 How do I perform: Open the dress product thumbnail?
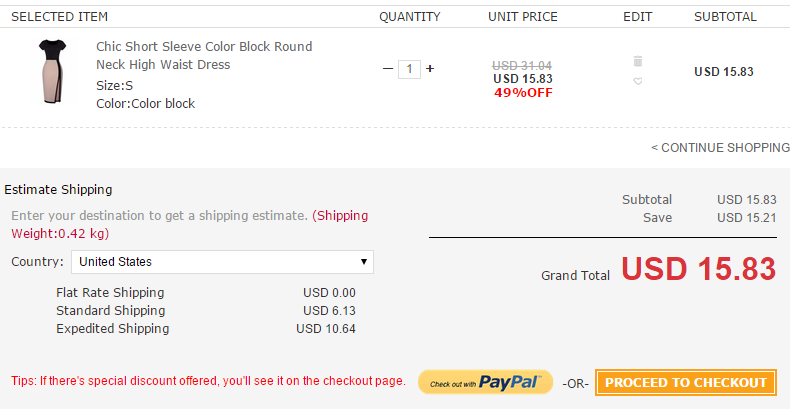[x=49, y=72]
